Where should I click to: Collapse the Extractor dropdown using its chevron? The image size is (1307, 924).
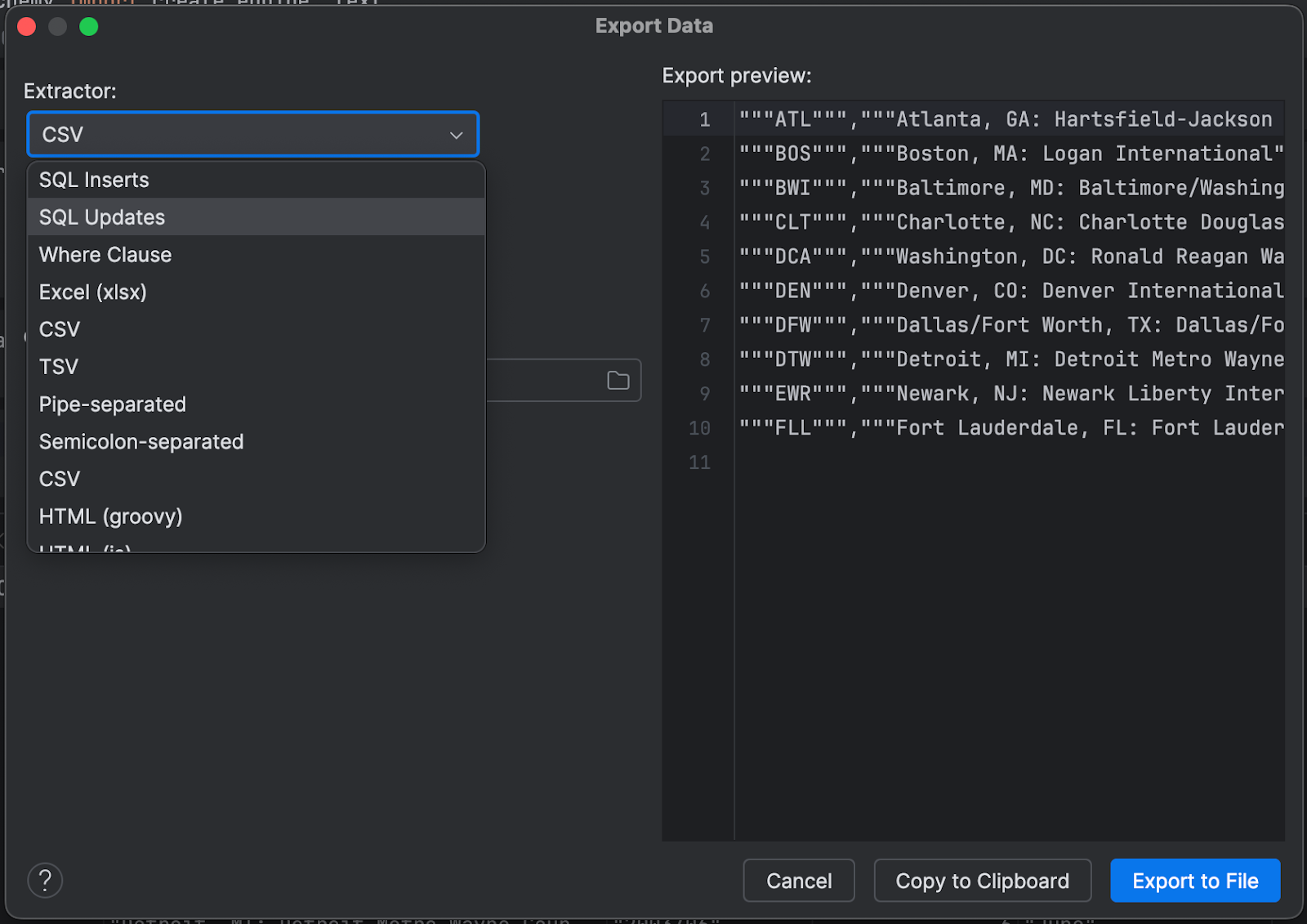point(456,135)
